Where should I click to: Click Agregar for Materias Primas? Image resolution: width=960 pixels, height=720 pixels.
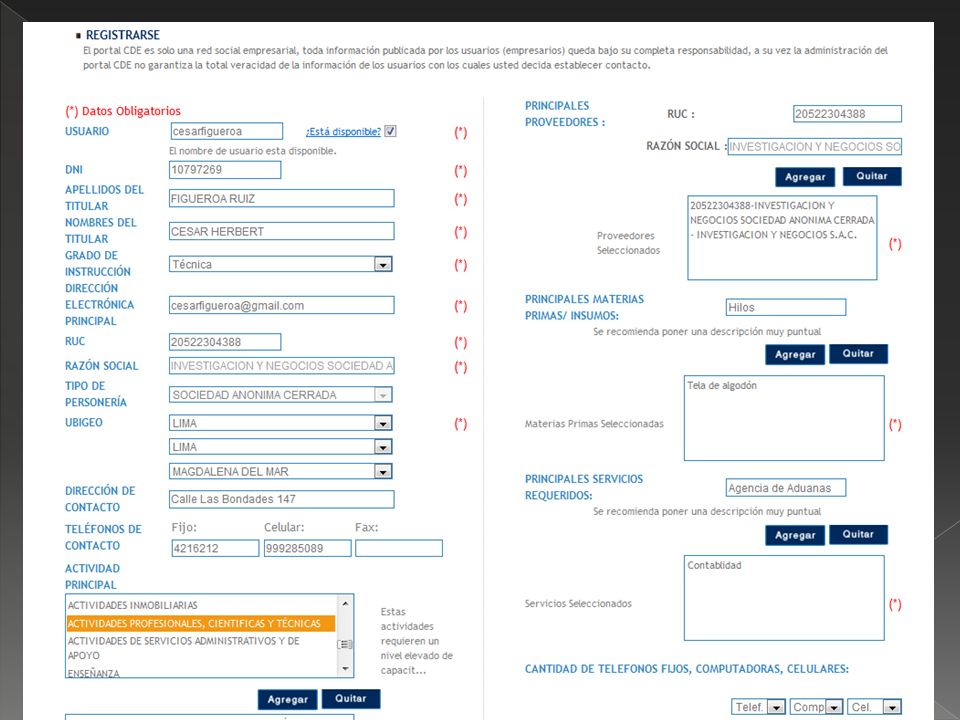pos(795,354)
